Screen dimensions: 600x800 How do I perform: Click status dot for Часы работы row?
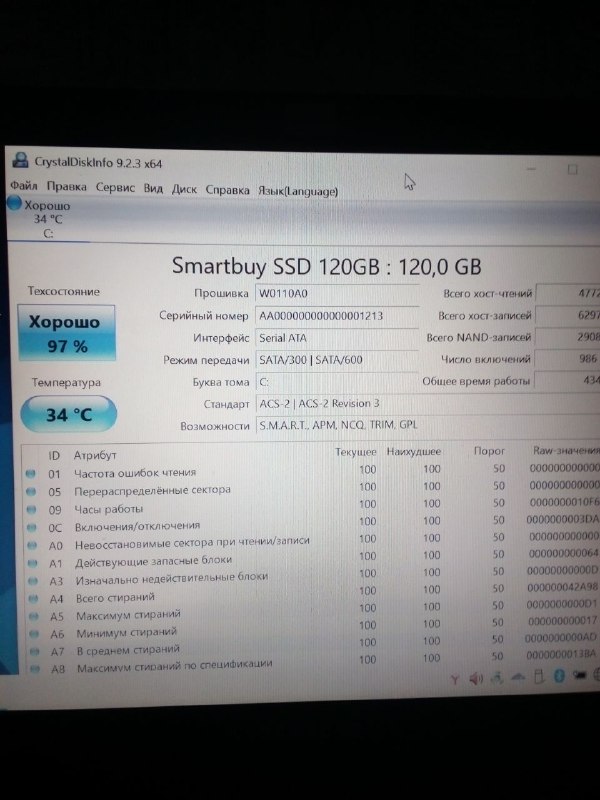point(32,509)
